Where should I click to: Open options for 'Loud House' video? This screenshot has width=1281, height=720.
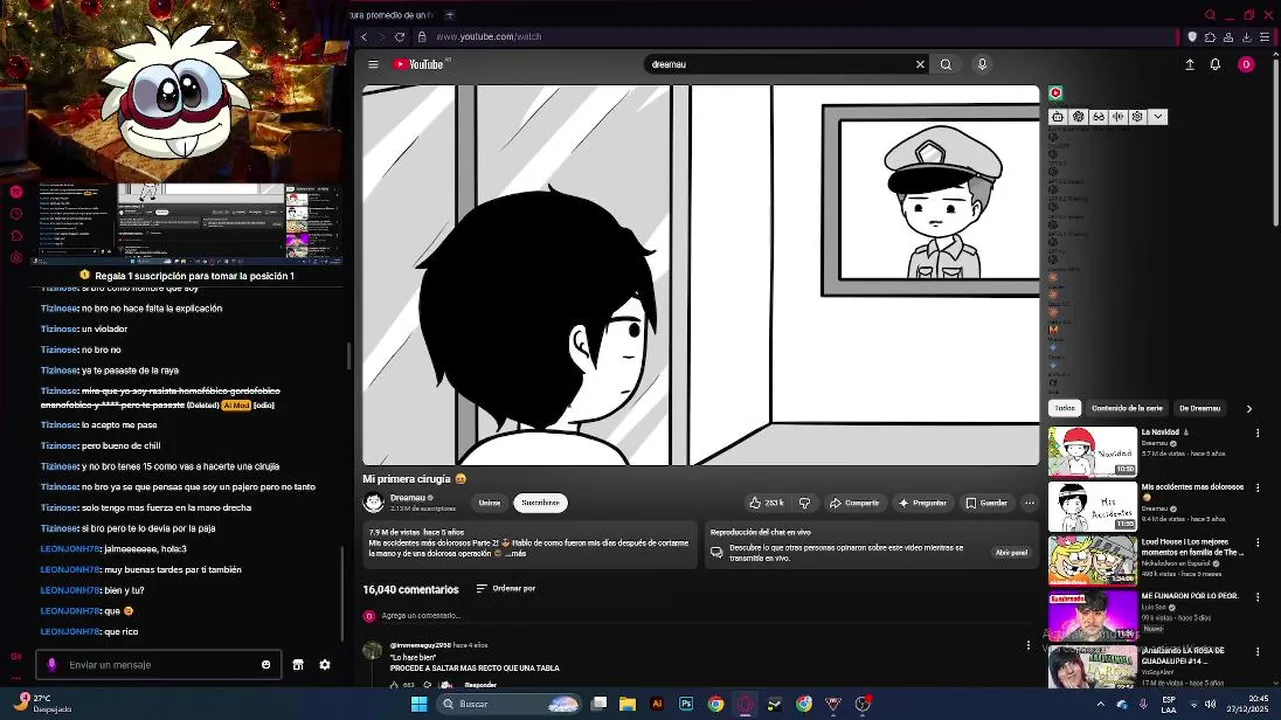point(1258,542)
